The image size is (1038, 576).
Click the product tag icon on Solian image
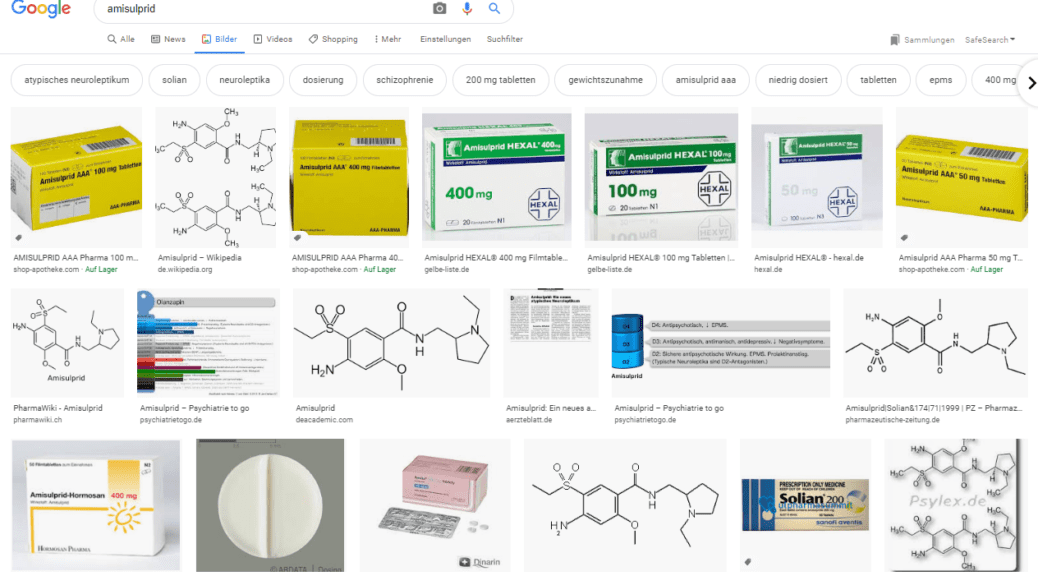click(748, 561)
